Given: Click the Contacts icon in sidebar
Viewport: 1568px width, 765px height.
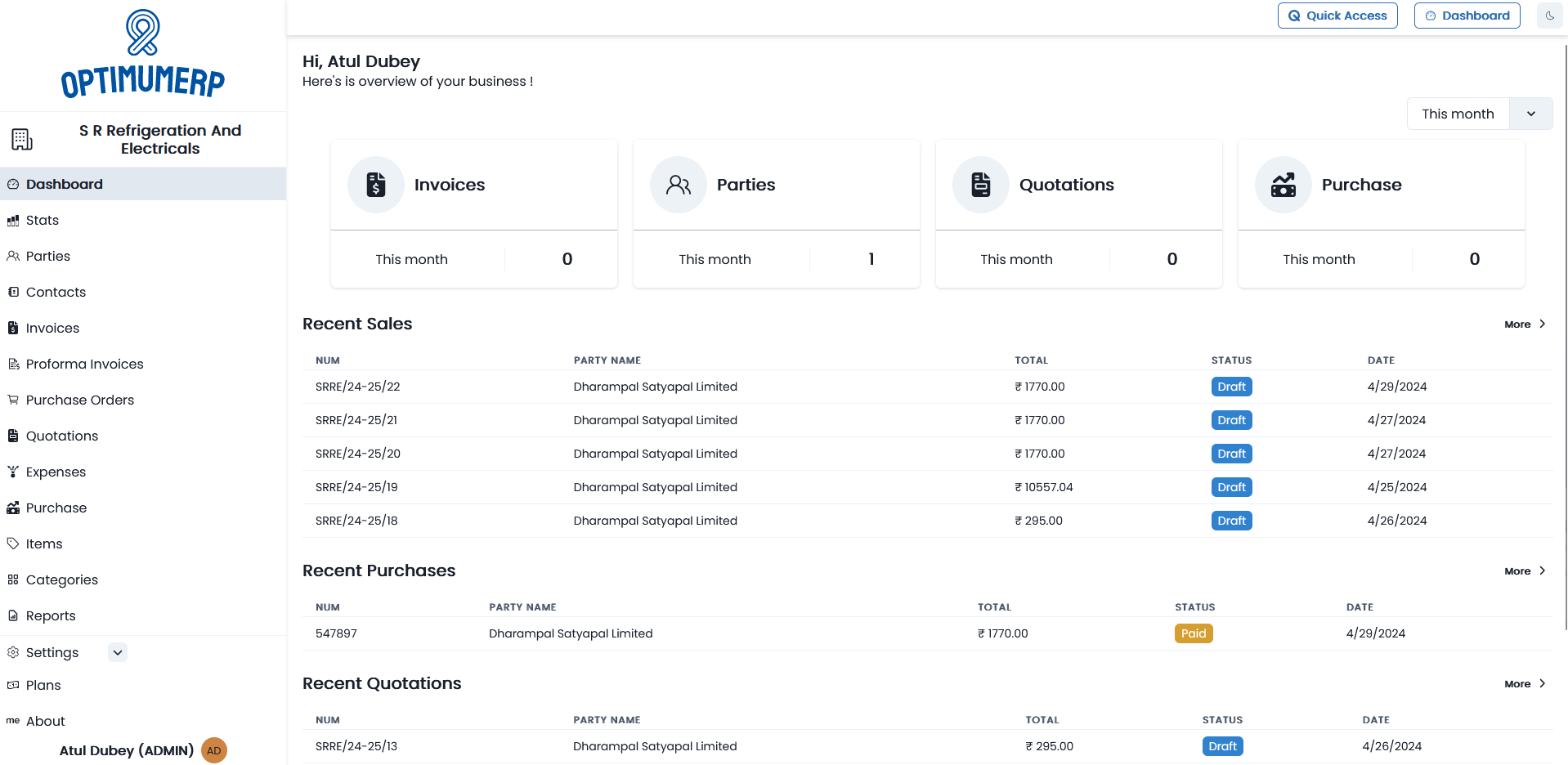Looking at the screenshot, I should click(13, 292).
